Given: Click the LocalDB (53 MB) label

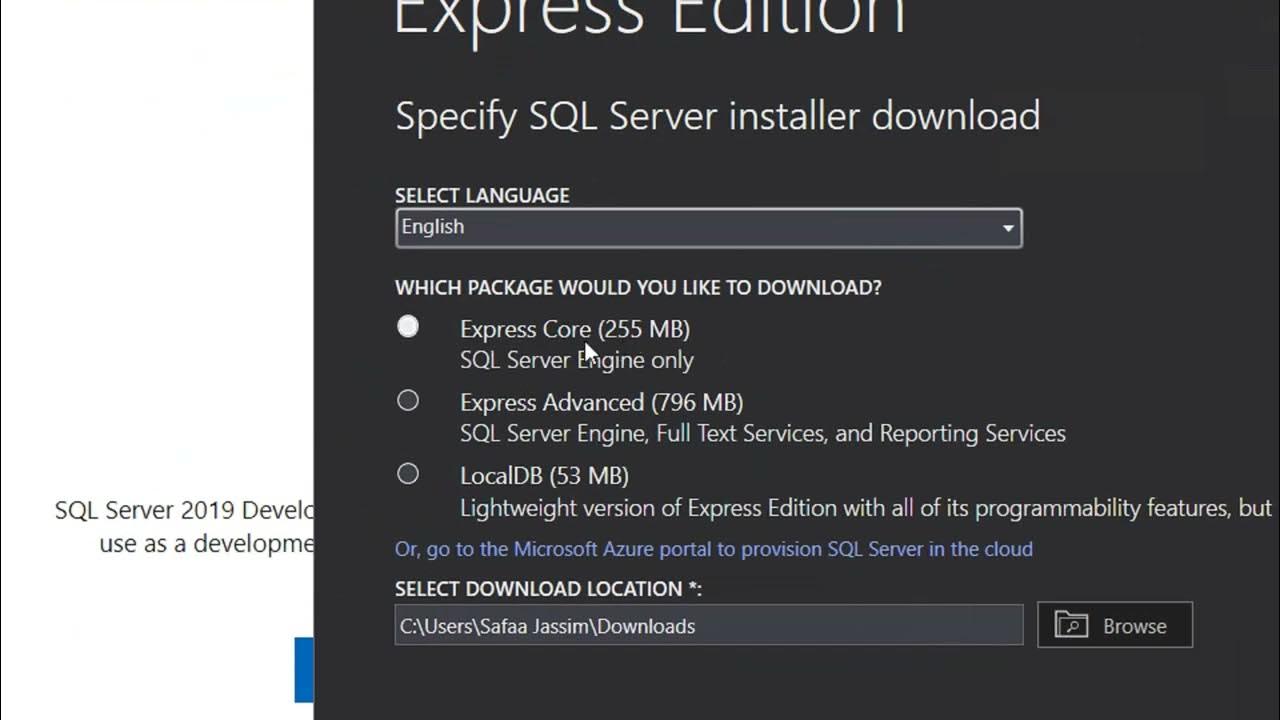Looking at the screenshot, I should point(544,476).
